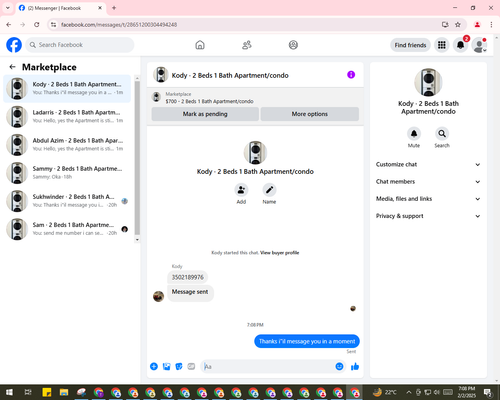Click Mark as pending button

pyautogui.click(x=205, y=114)
